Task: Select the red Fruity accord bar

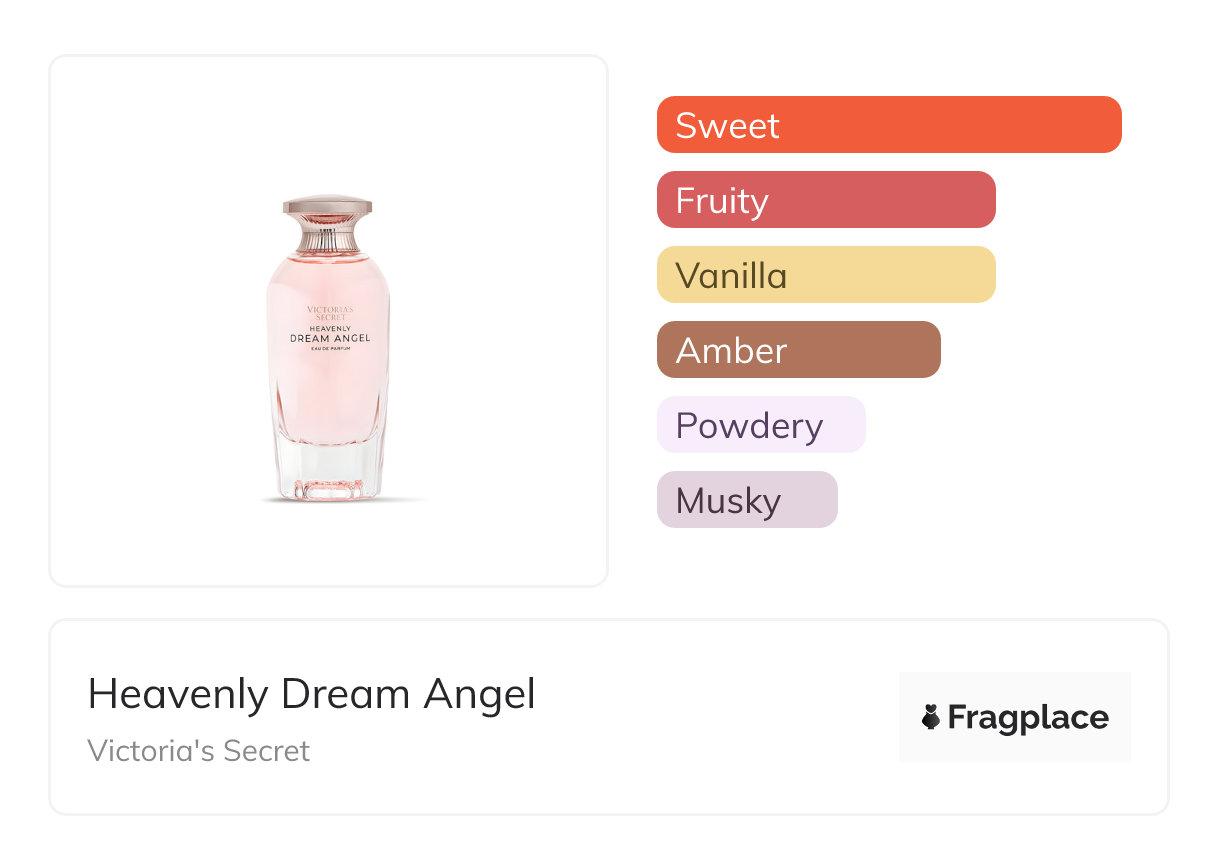Action: (x=825, y=200)
